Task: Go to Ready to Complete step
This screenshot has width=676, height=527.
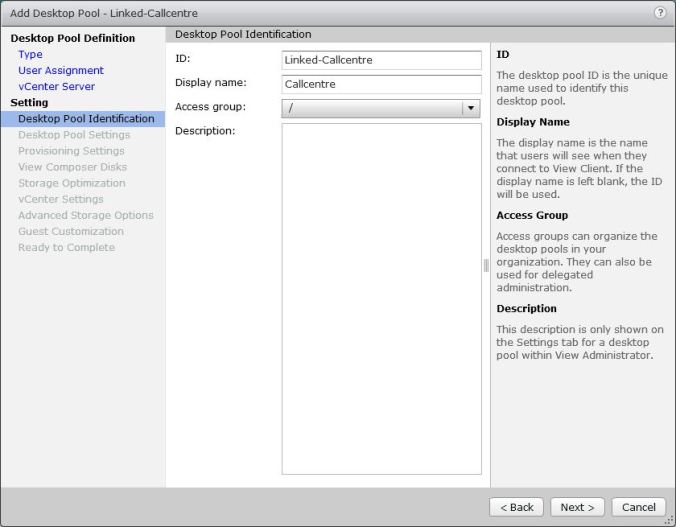Action: 66,247
